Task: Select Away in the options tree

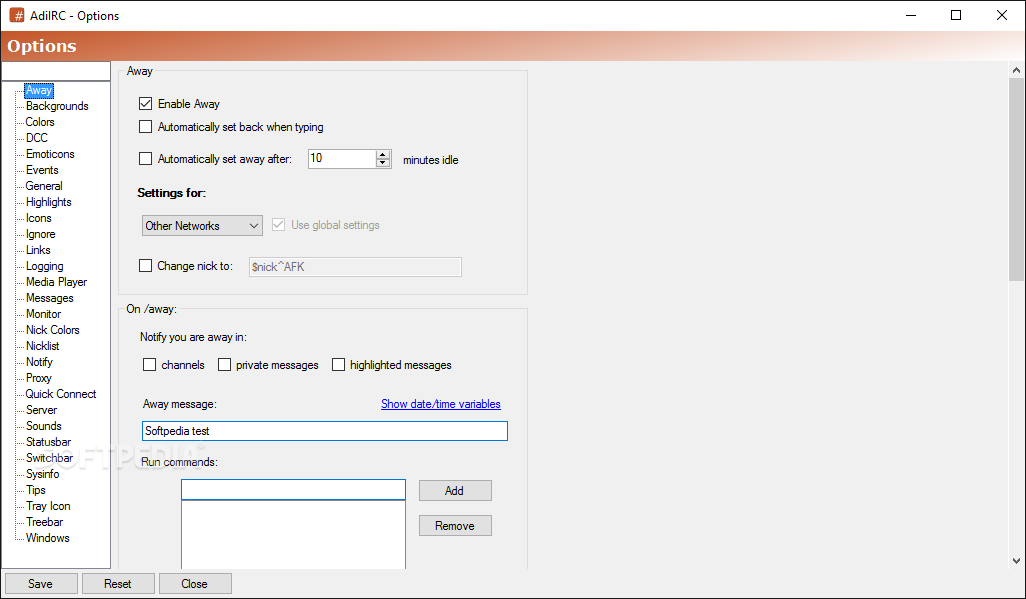Action: click(x=39, y=90)
